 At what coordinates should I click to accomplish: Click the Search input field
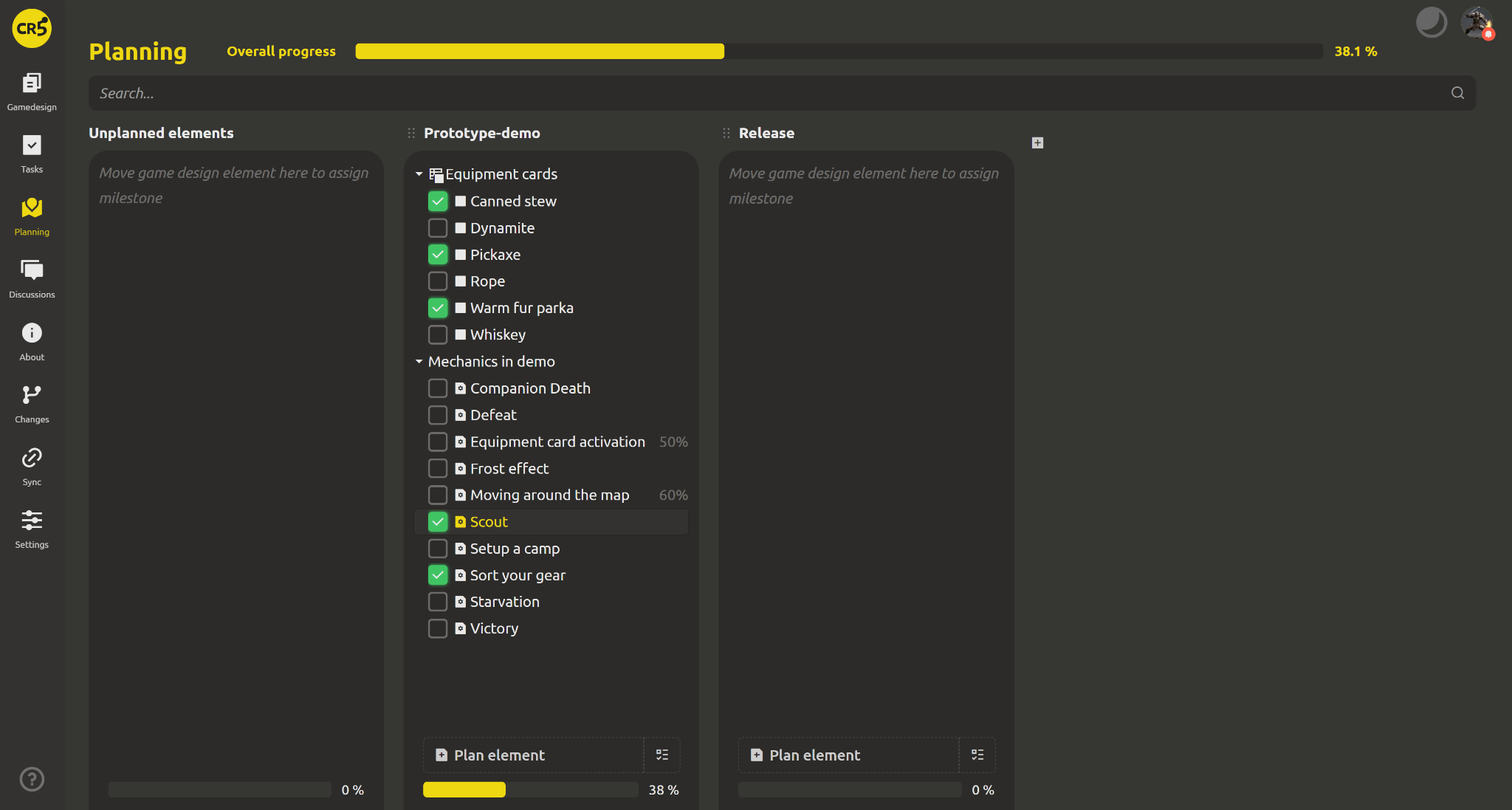pyautogui.click(x=768, y=93)
